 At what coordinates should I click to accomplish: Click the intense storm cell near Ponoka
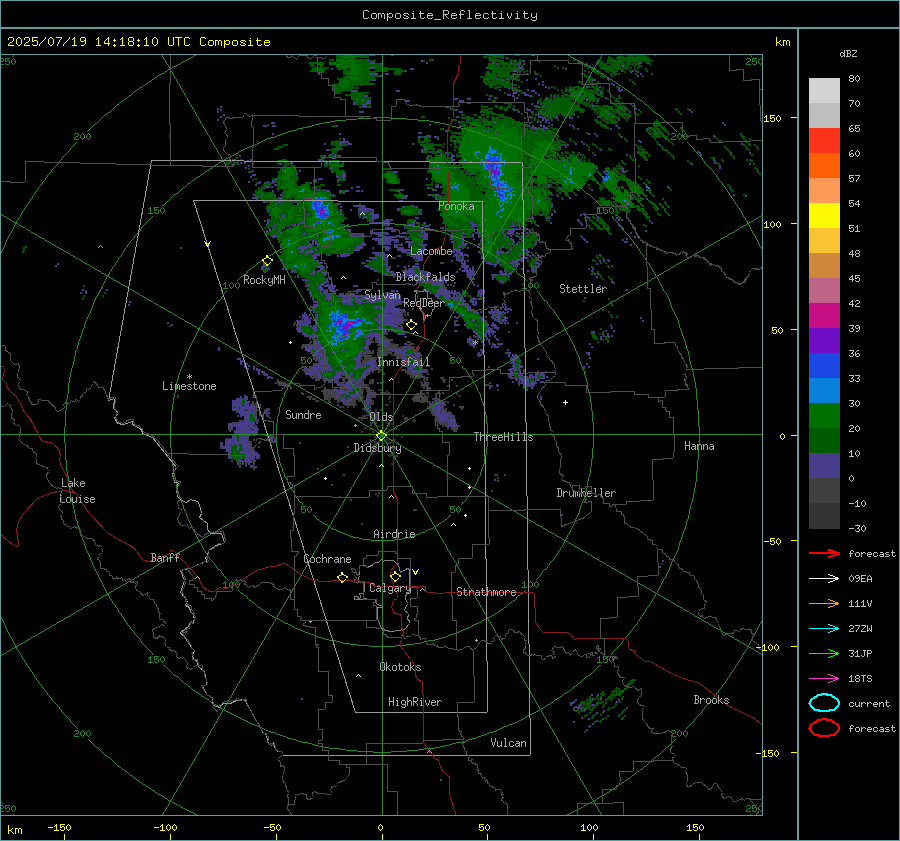(497, 175)
